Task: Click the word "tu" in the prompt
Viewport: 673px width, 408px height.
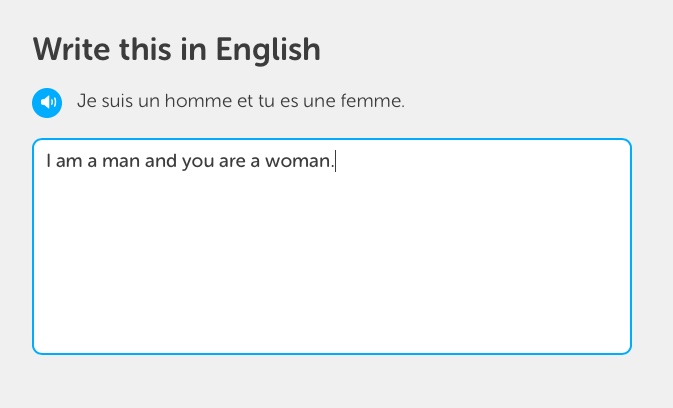Action: point(266,102)
